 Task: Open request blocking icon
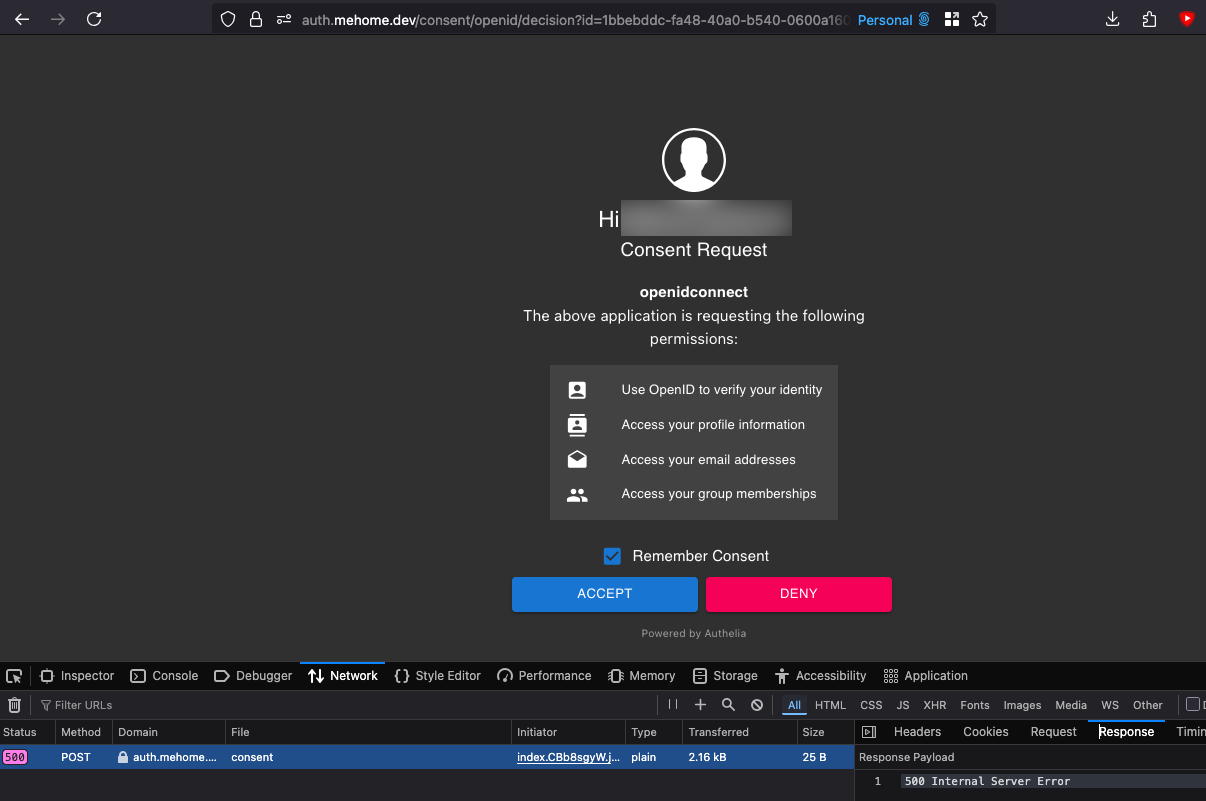(x=757, y=705)
